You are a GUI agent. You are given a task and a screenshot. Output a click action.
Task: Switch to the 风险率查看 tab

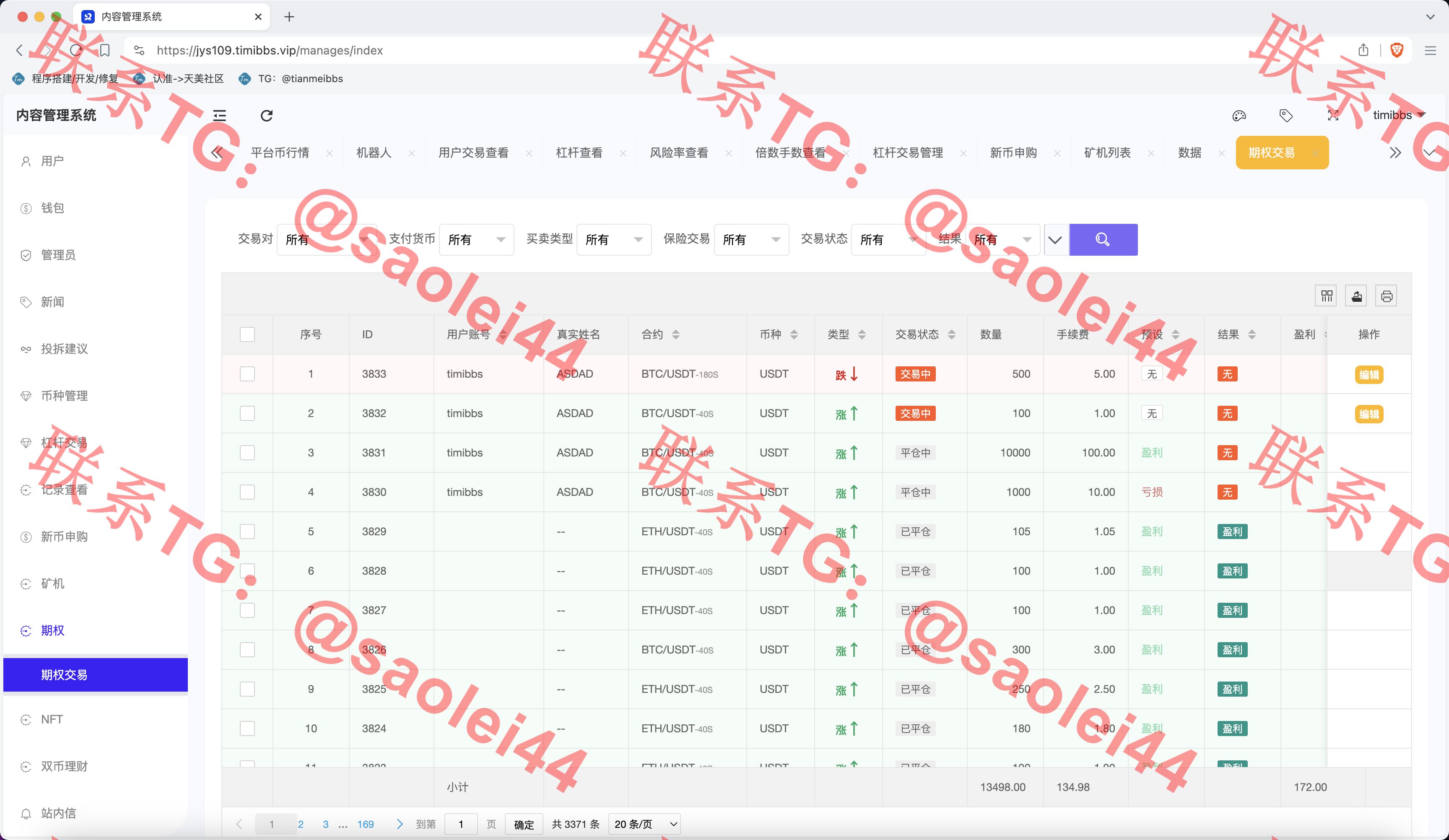tap(678, 152)
